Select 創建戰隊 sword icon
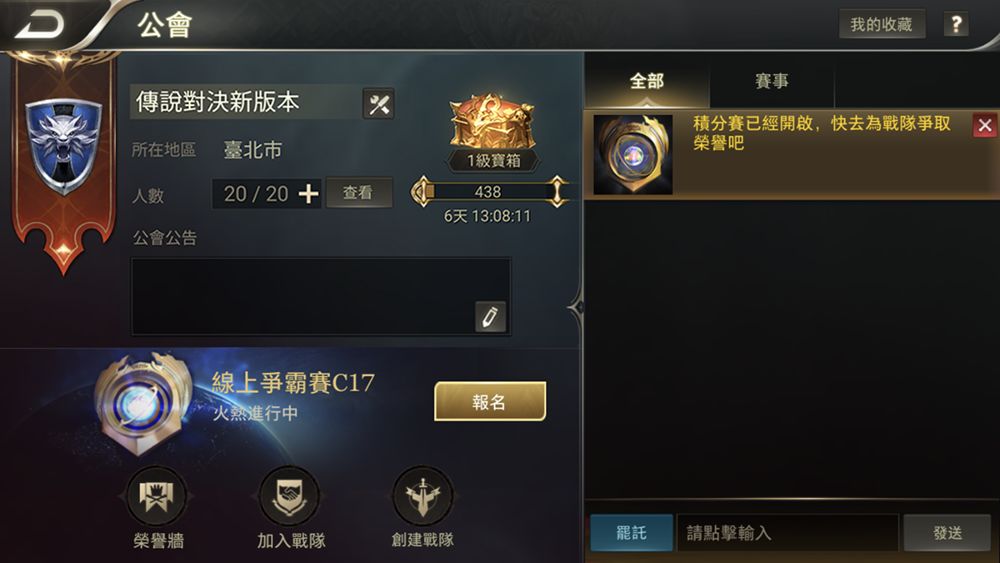The image size is (1000, 563). (423, 497)
